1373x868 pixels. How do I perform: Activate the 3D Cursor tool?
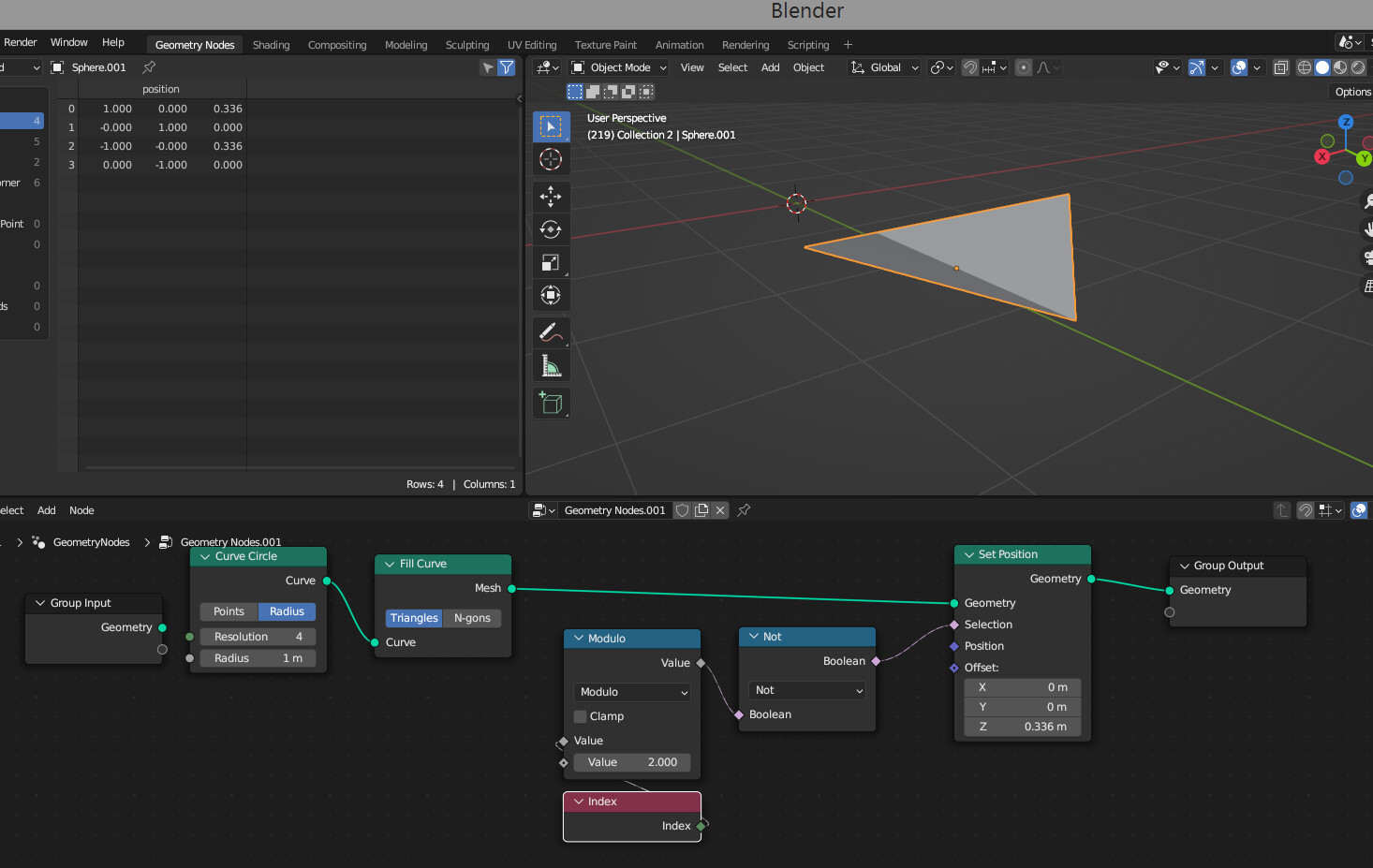[x=551, y=159]
